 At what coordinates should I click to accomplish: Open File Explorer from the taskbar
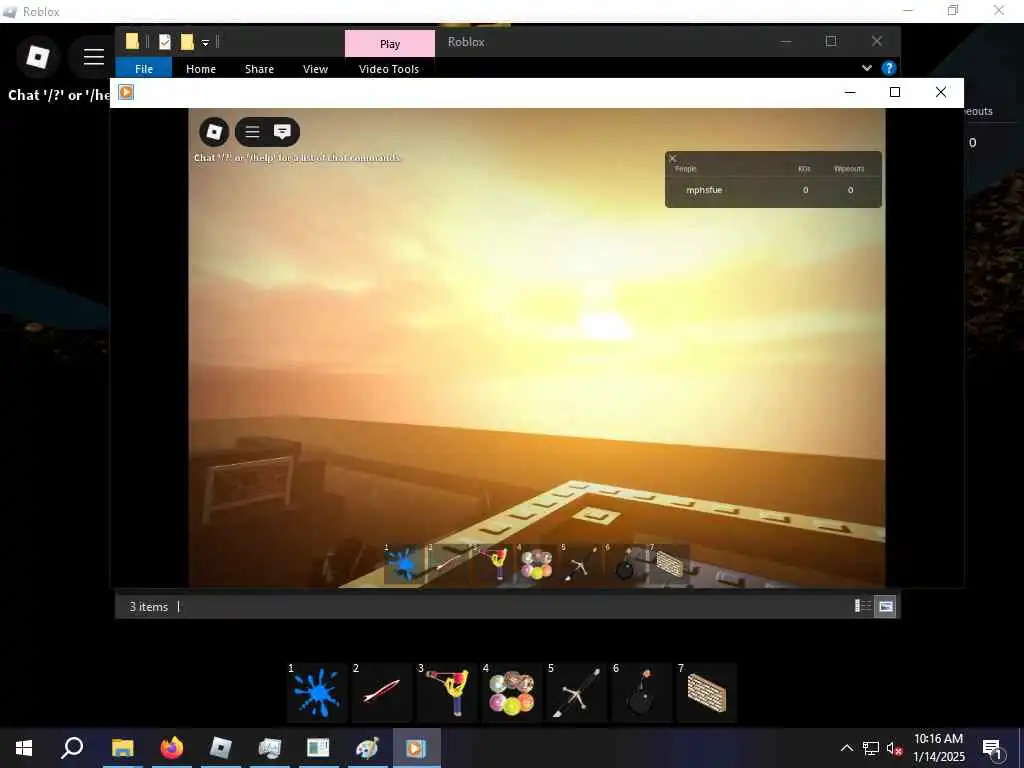[122, 748]
